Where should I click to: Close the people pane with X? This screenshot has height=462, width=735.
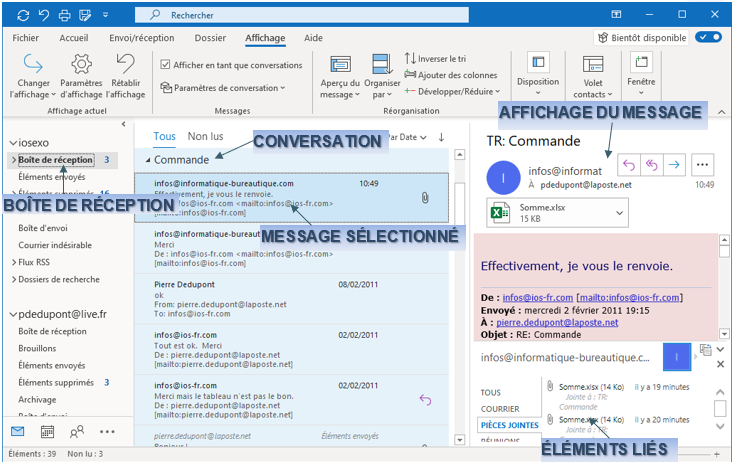coord(720,364)
